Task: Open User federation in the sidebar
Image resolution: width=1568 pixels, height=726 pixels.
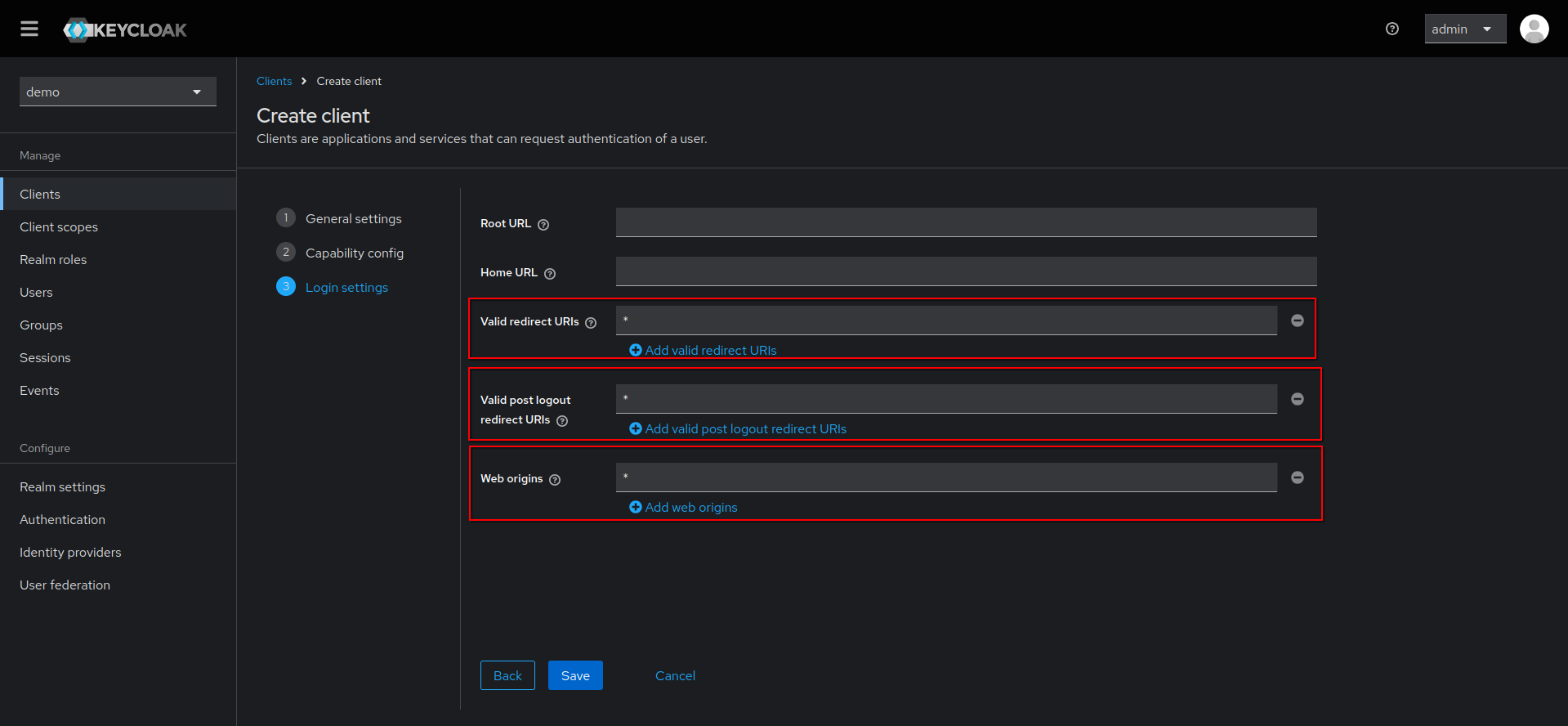Action: tap(118, 585)
